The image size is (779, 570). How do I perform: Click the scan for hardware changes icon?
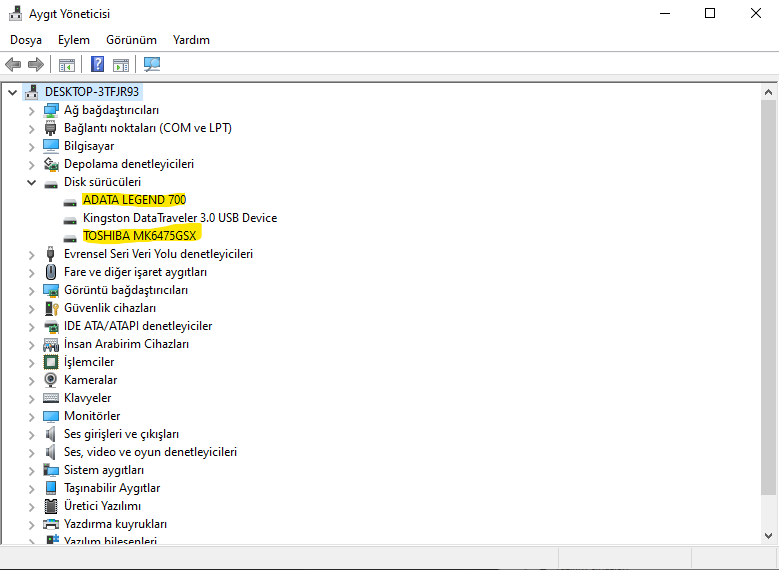click(152, 64)
